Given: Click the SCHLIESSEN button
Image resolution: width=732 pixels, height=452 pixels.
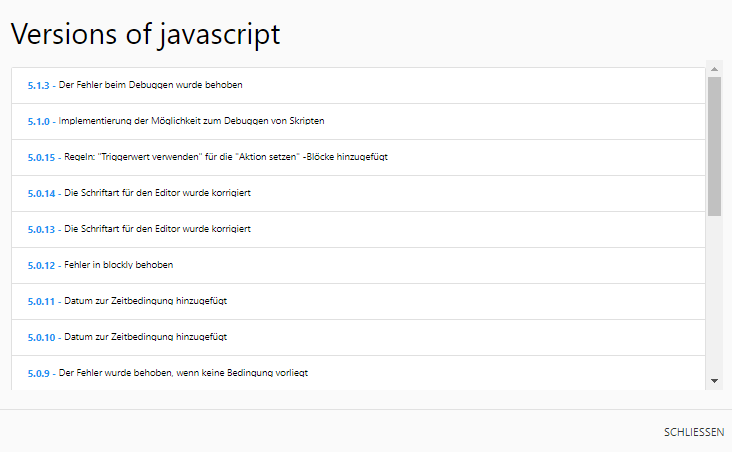Looking at the screenshot, I should [x=694, y=432].
